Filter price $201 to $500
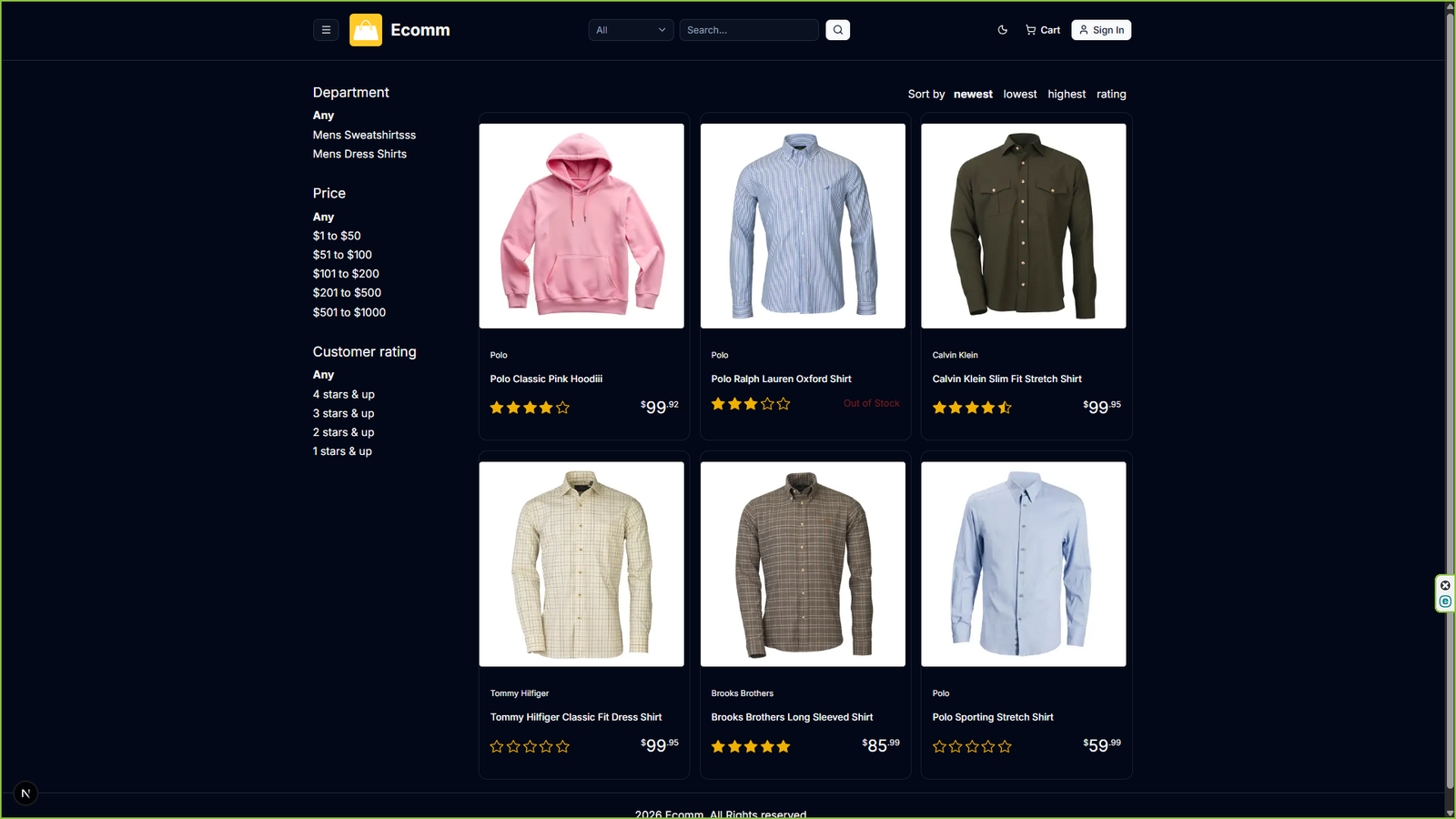Image resolution: width=1456 pixels, height=819 pixels. (347, 293)
